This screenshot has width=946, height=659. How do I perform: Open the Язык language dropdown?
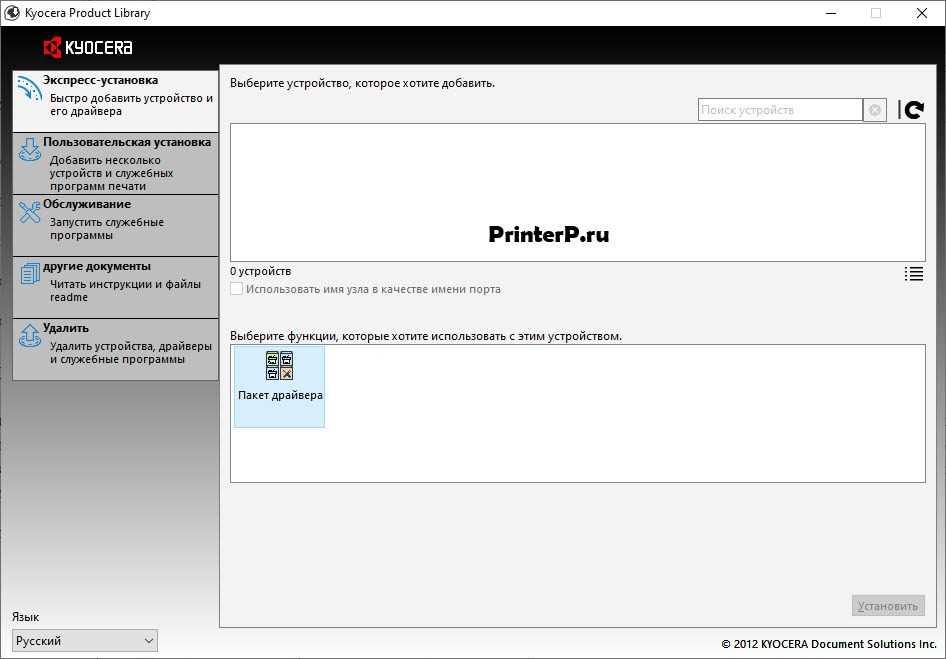coord(85,641)
